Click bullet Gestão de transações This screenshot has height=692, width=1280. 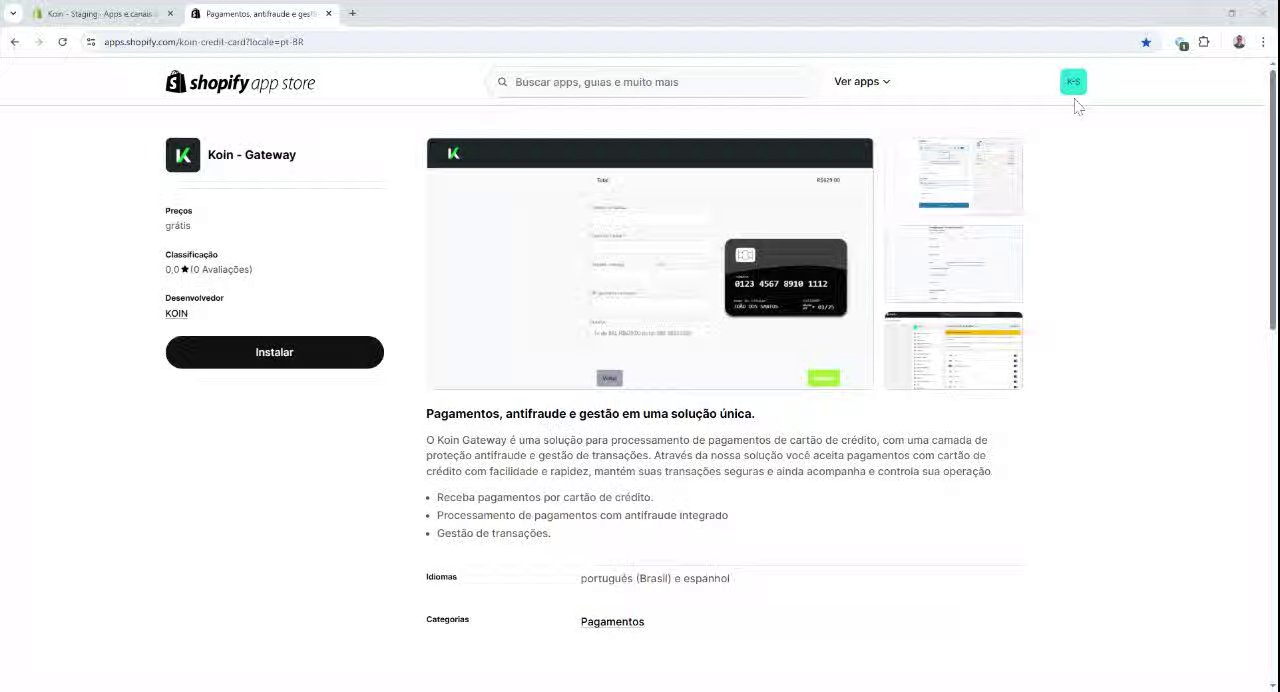coord(494,533)
